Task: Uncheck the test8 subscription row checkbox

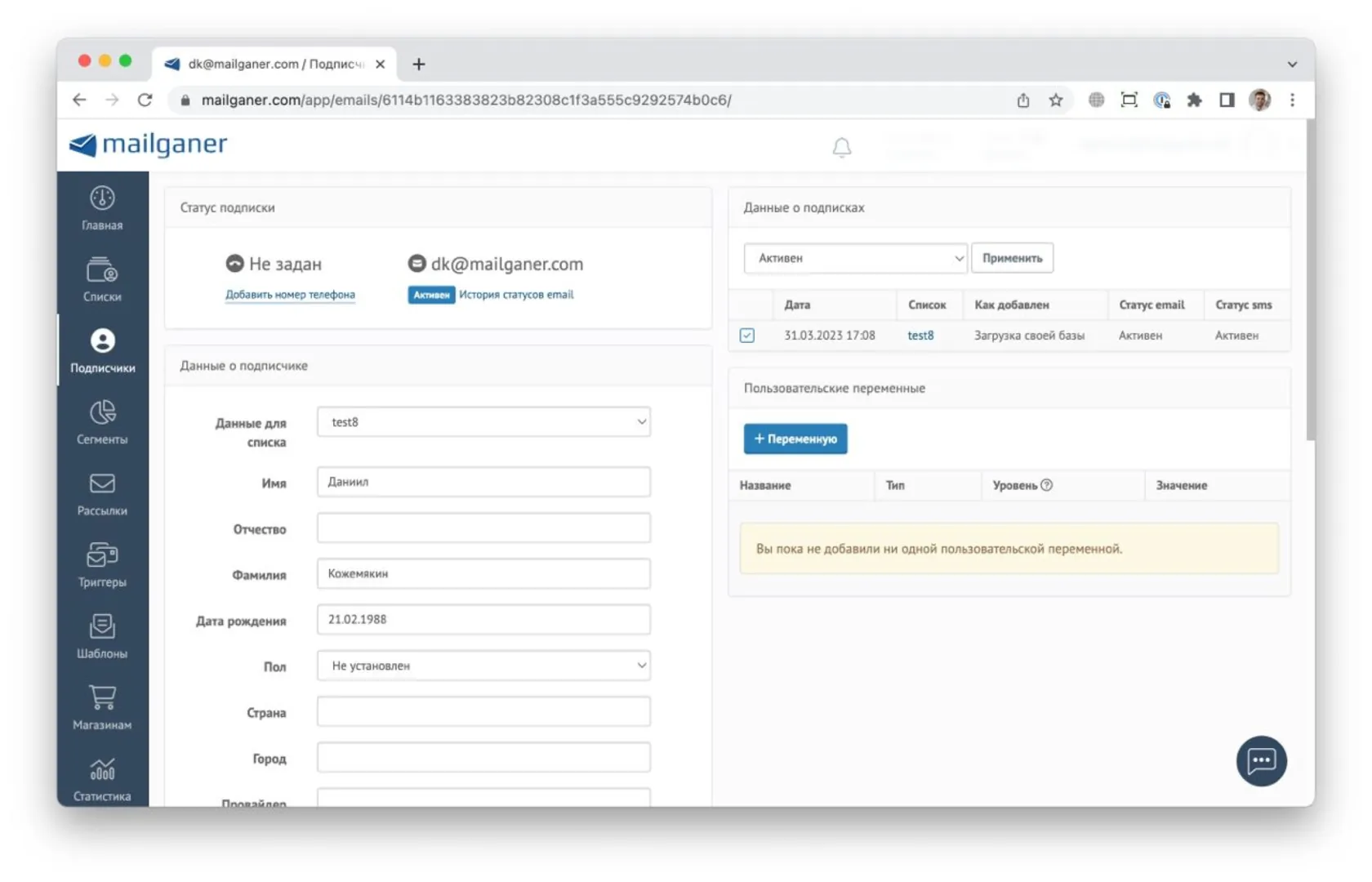Action: pos(747,336)
